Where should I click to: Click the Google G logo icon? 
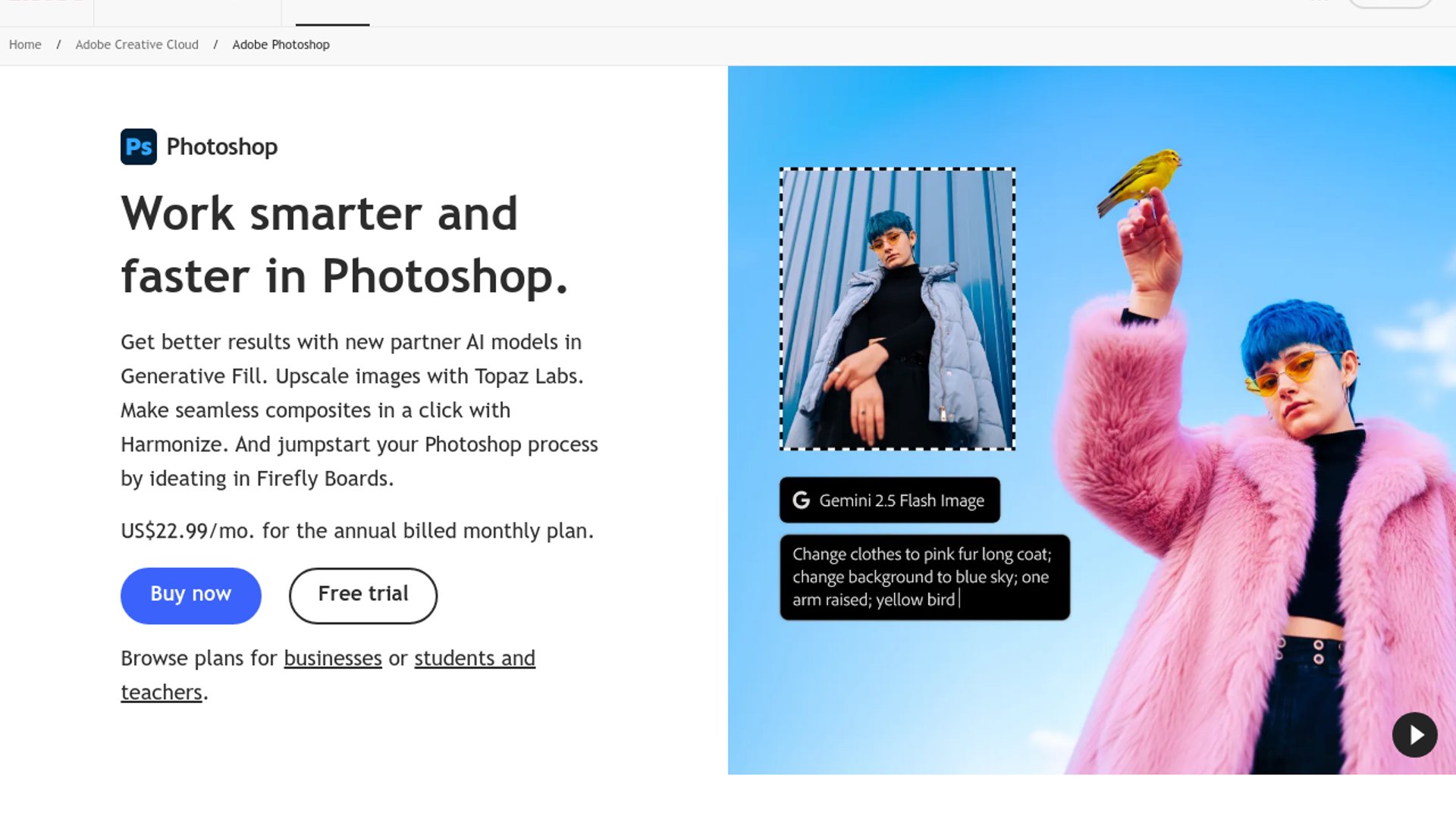pos(801,500)
